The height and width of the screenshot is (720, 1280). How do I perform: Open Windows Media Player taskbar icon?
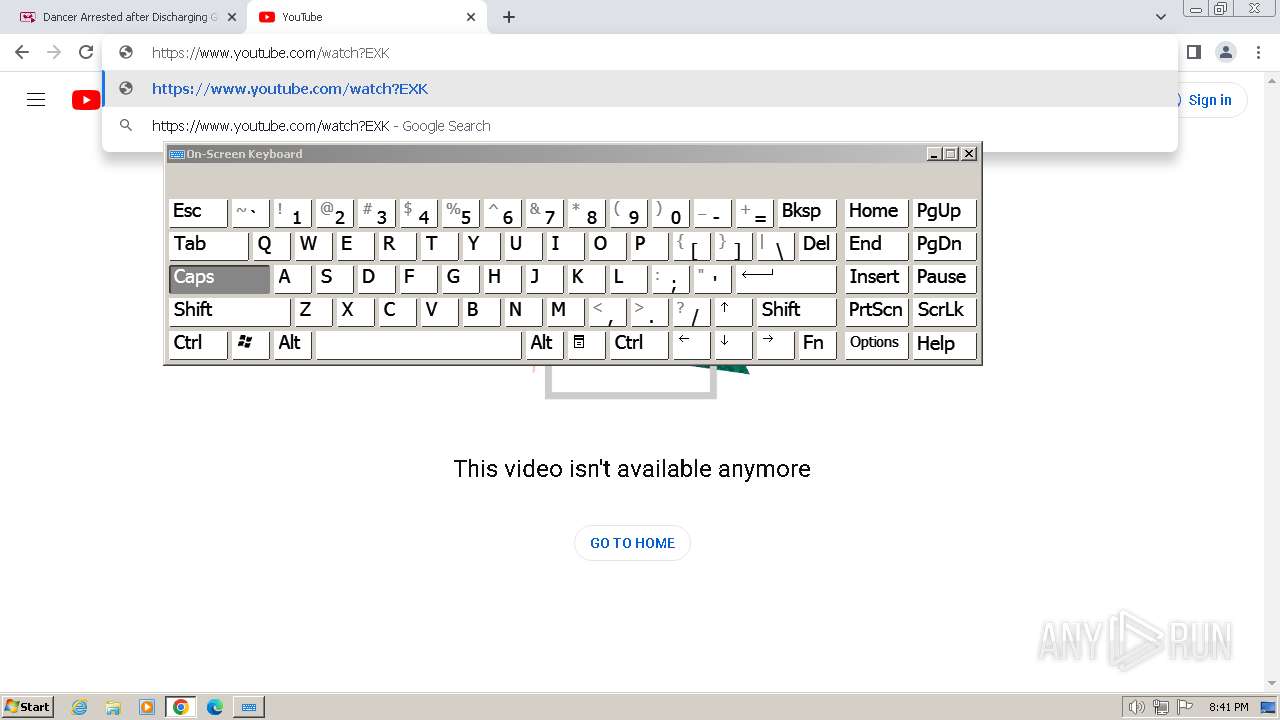[x=147, y=707]
